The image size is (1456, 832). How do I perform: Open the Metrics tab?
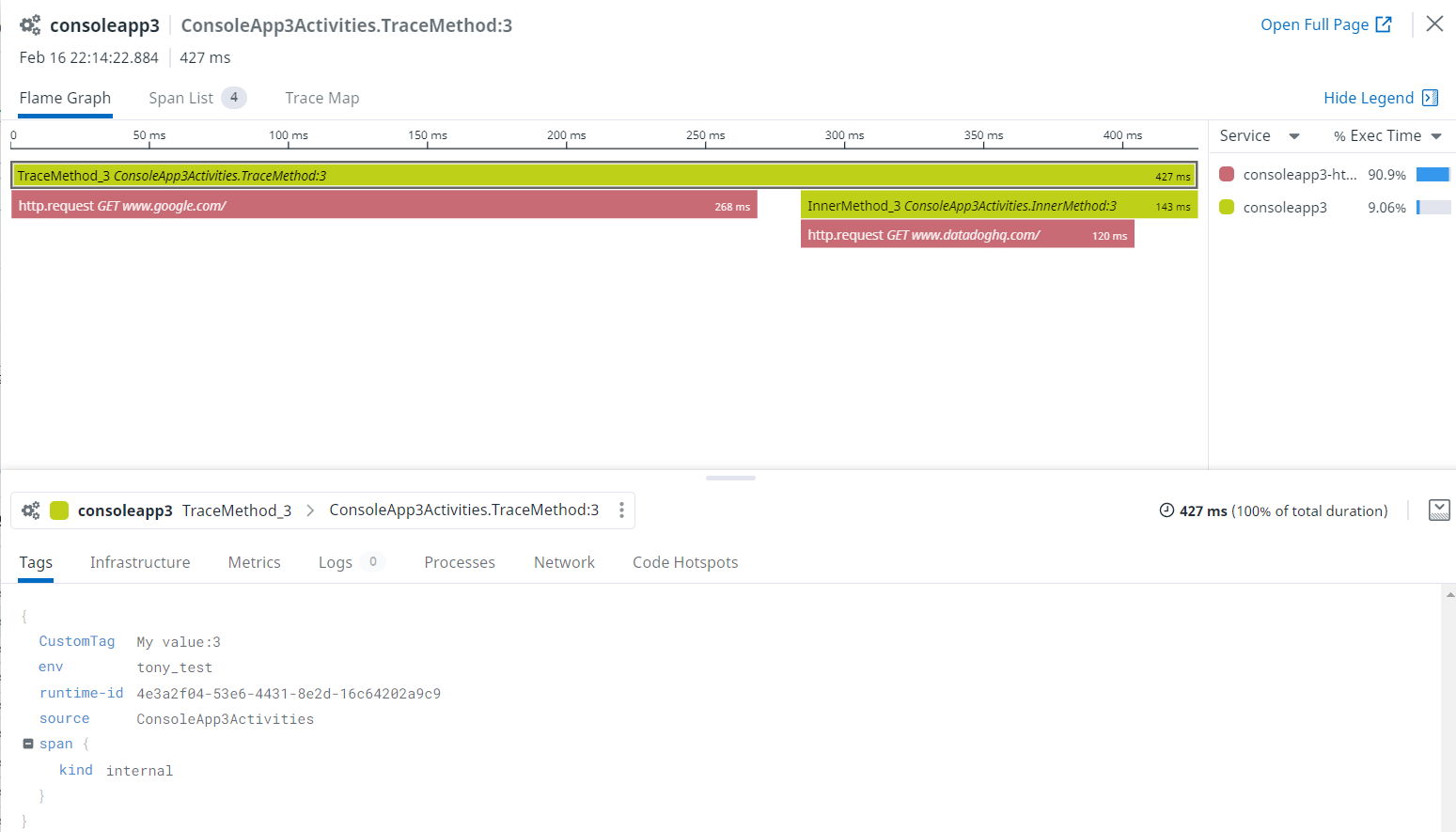[255, 562]
